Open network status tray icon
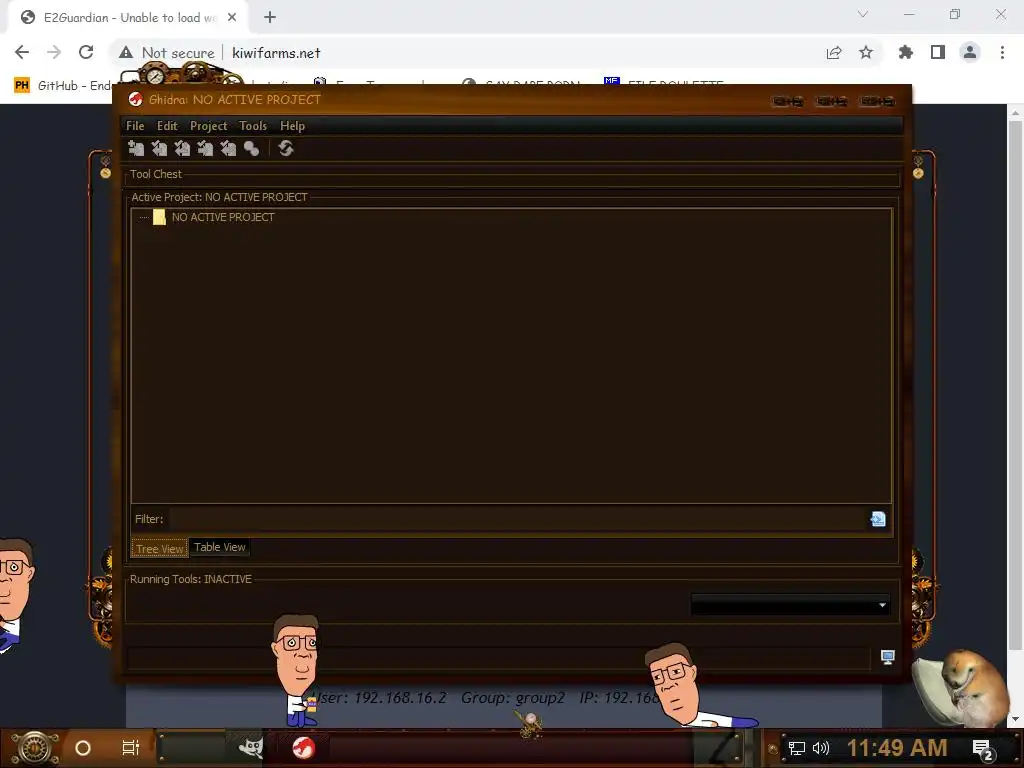Image resolution: width=1024 pixels, height=768 pixels. [797, 748]
